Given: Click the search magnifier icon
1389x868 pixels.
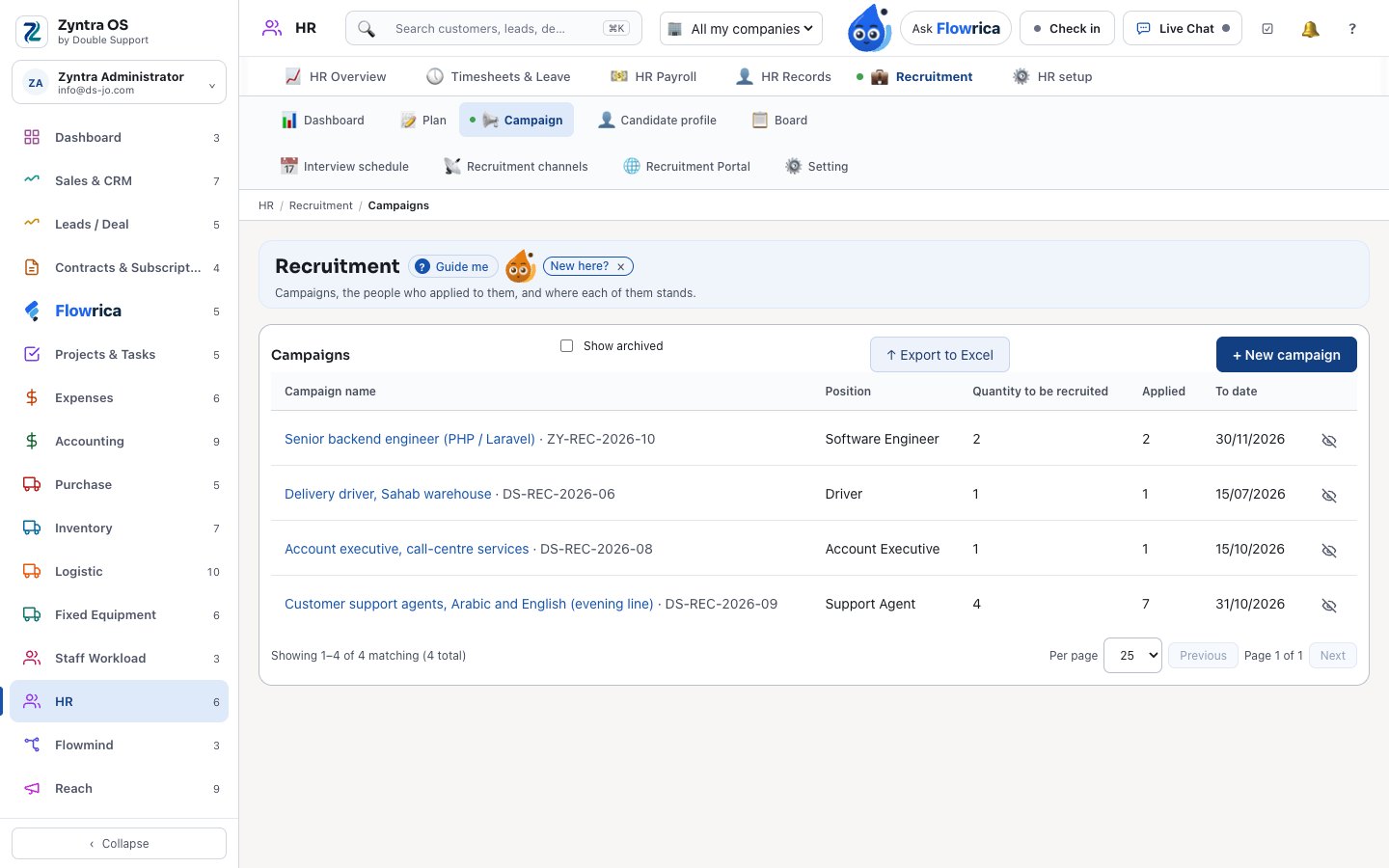Looking at the screenshot, I should (367, 29).
